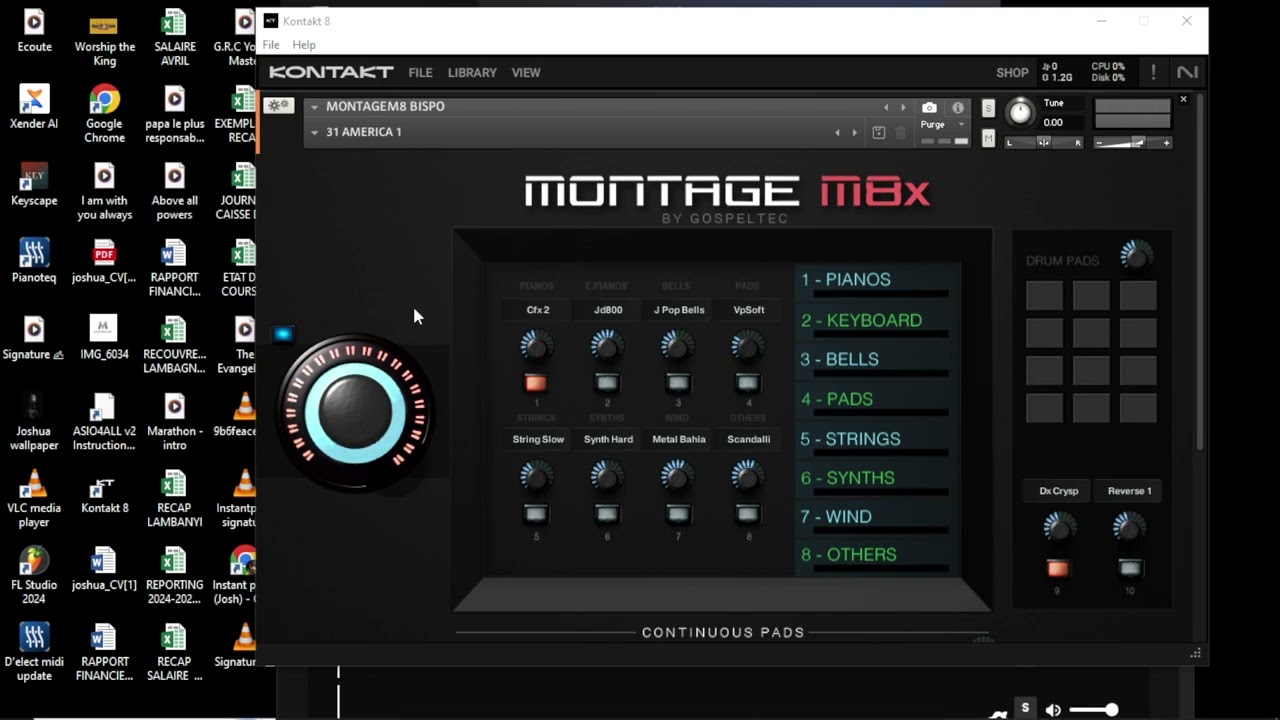The image size is (1280, 720).
Task: Go to previous instrument arrow for MONTAGEM8 BISPO
Action: click(x=885, y=107)
